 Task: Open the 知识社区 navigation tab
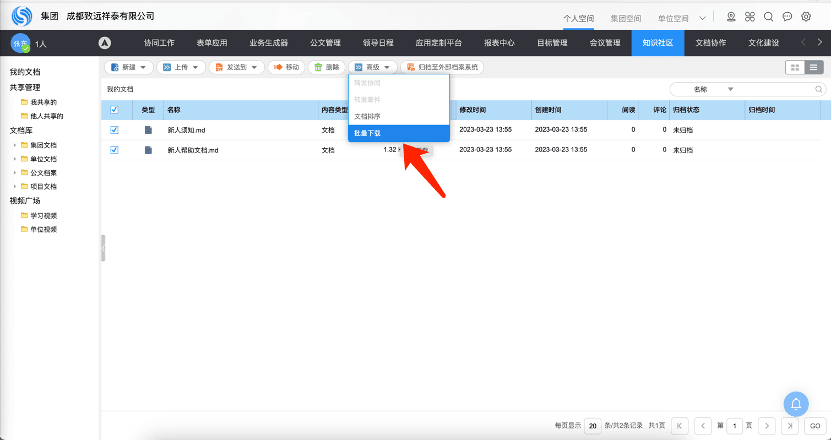(x=657, y=43)
